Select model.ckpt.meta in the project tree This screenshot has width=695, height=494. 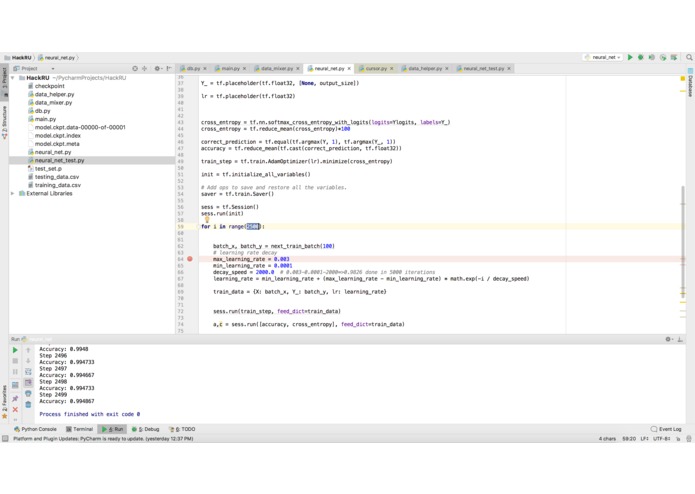tap(57, 144)
